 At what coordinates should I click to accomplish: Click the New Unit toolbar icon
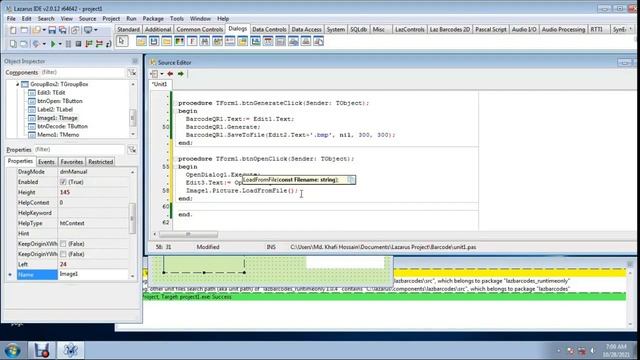pyautogui.click(x=13, y=30)
